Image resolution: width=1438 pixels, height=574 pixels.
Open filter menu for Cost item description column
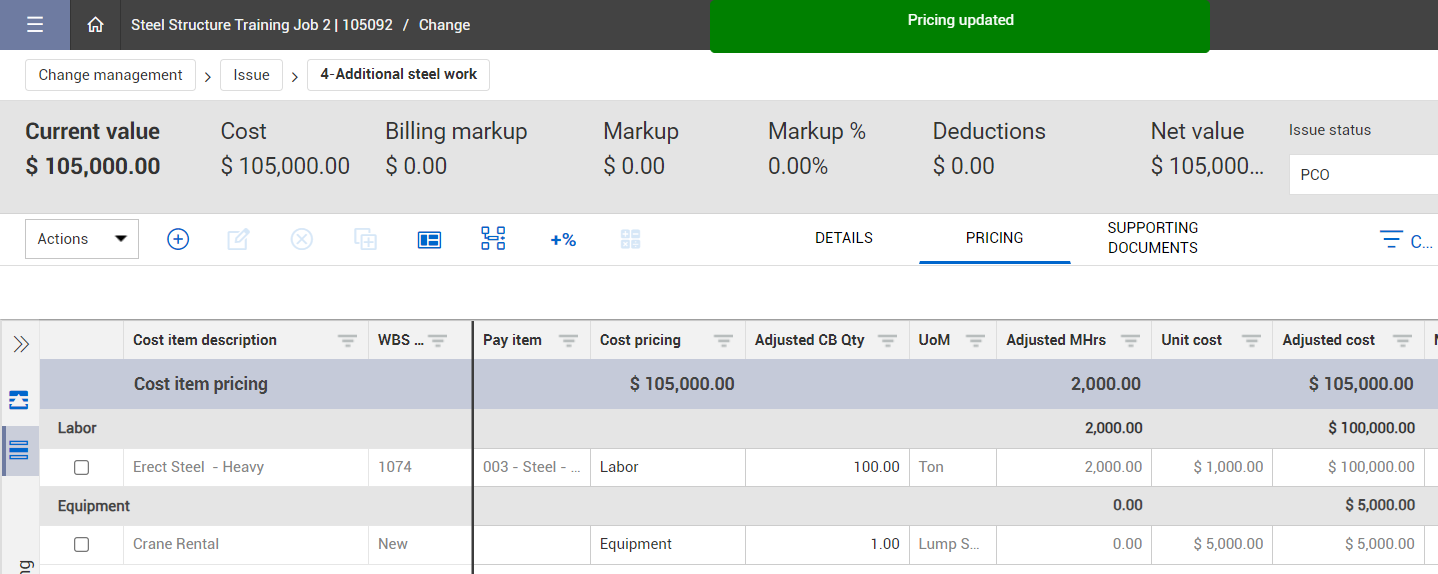coord(347,341)
